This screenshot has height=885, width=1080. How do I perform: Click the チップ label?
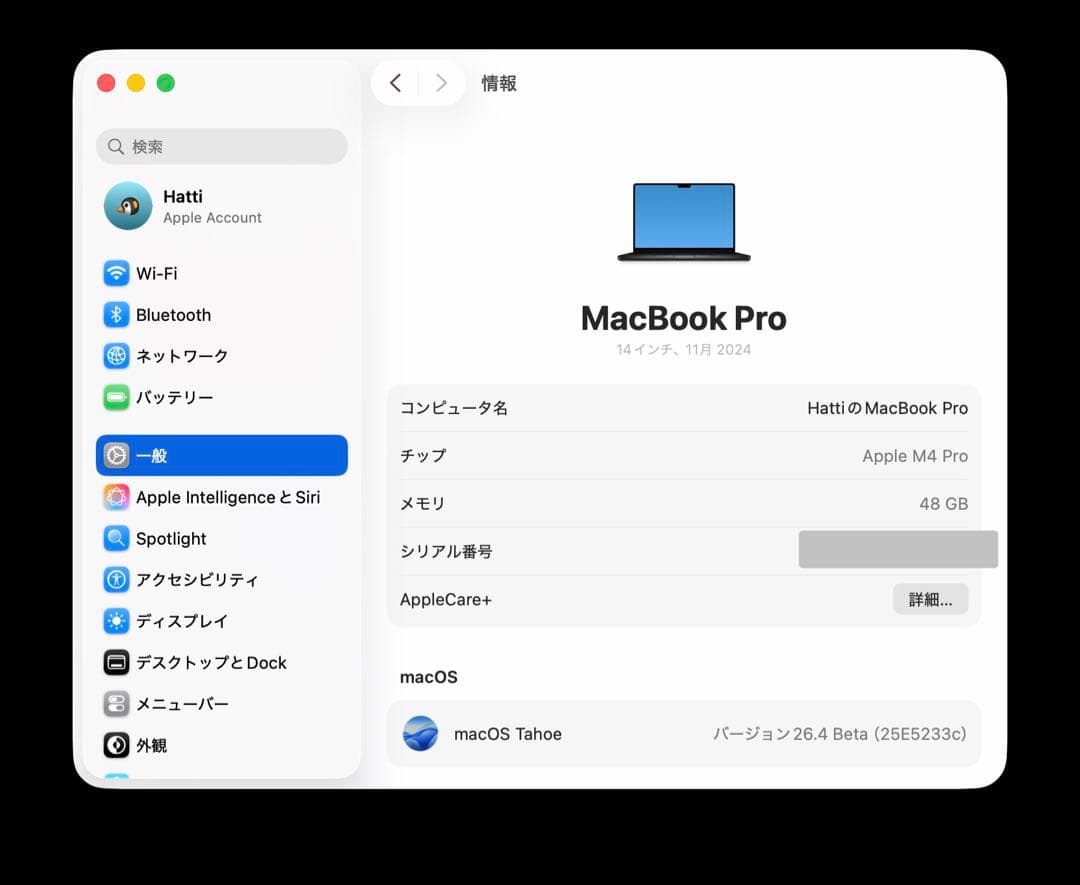click(423, 456)
